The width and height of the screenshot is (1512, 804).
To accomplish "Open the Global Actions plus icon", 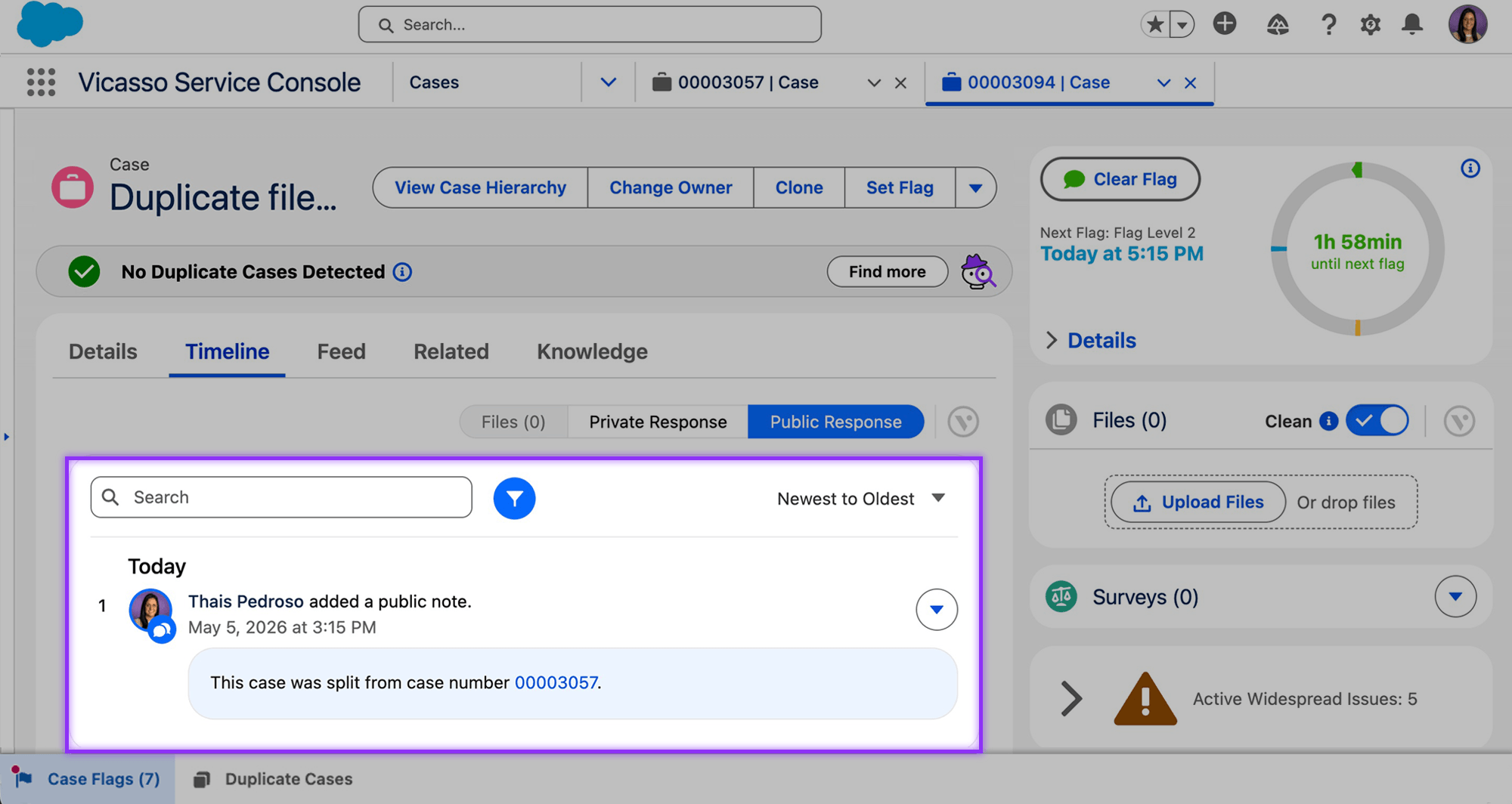I will 1225,24.
